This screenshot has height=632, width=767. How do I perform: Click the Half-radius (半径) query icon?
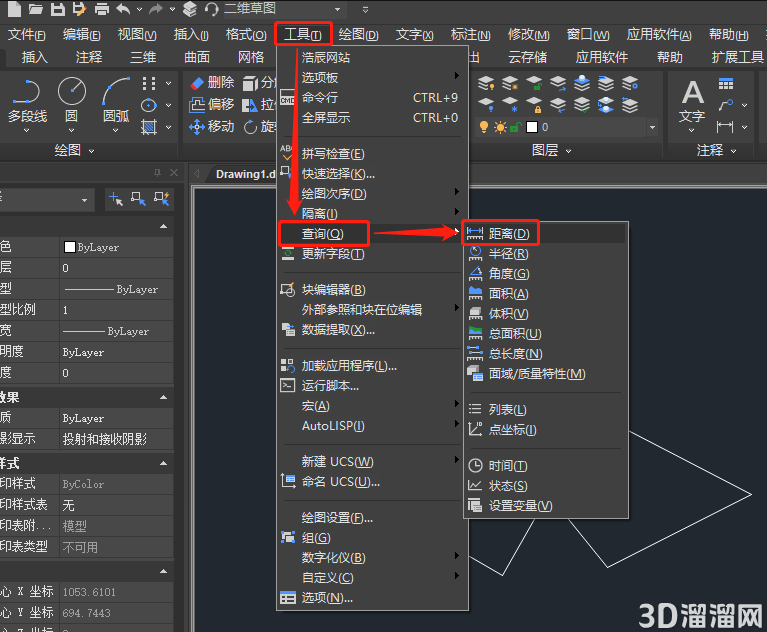pyautogui.click(x=475, y=253)
